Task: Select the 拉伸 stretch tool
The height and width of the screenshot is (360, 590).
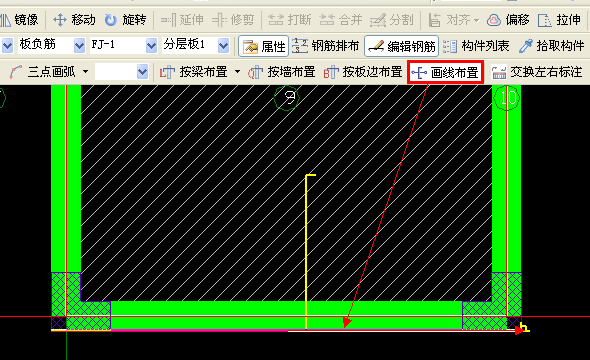Action: coord(559,20)
